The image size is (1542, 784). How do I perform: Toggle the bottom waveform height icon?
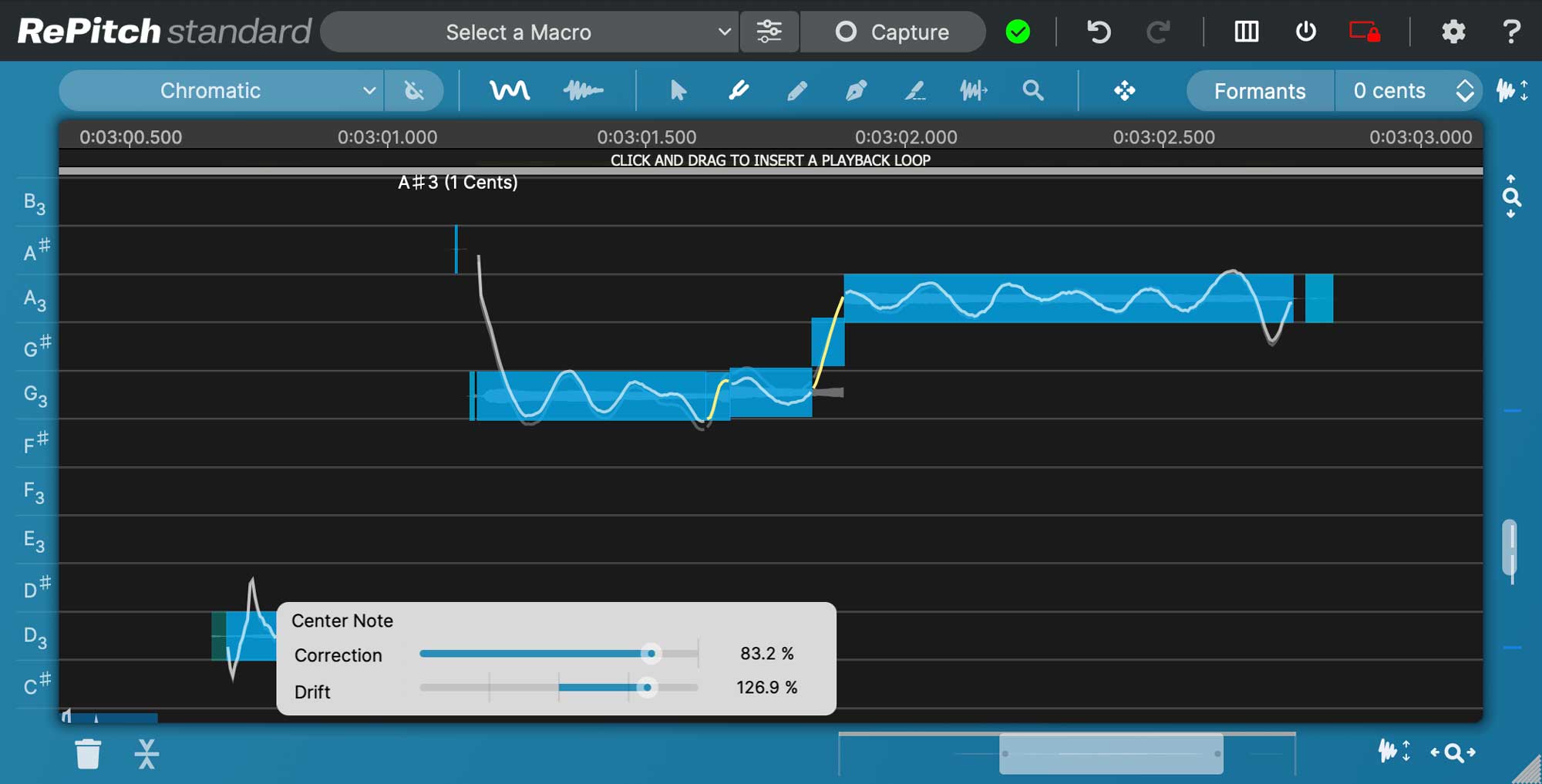1394,751
